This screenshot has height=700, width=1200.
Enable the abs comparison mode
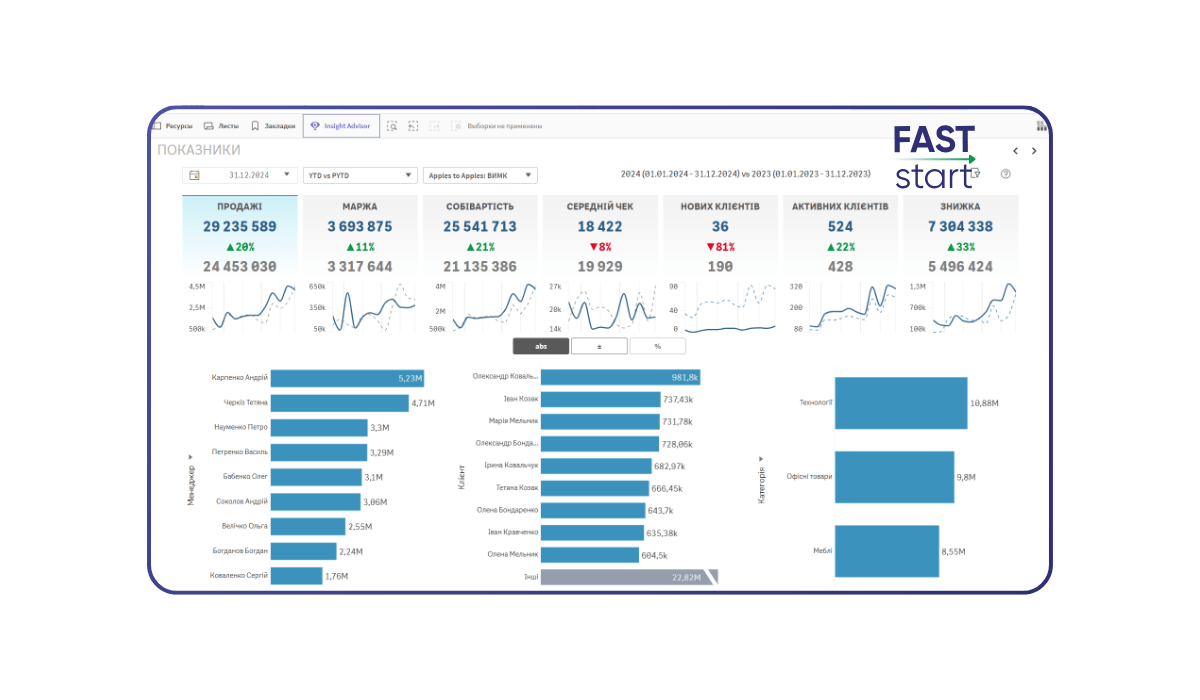coord(541,345)
